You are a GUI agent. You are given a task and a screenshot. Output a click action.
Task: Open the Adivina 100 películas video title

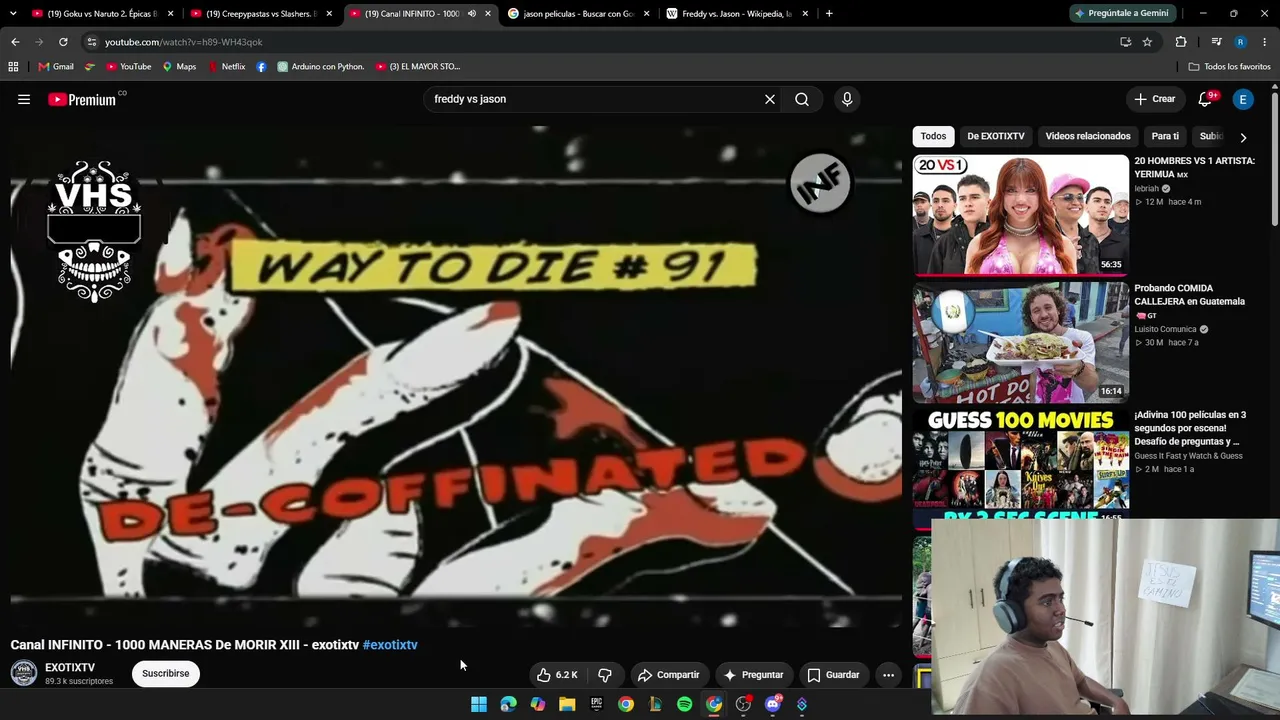1190,428
